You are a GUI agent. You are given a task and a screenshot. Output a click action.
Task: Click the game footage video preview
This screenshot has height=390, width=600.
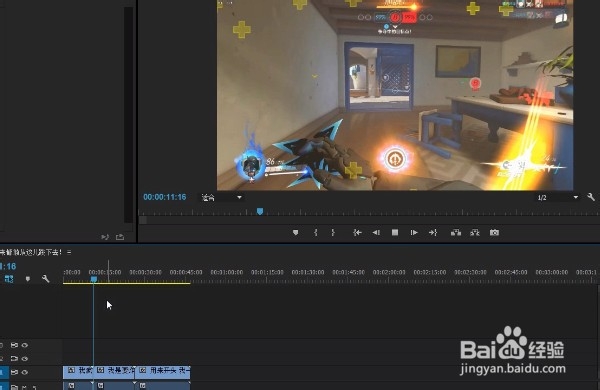point(395,95)
